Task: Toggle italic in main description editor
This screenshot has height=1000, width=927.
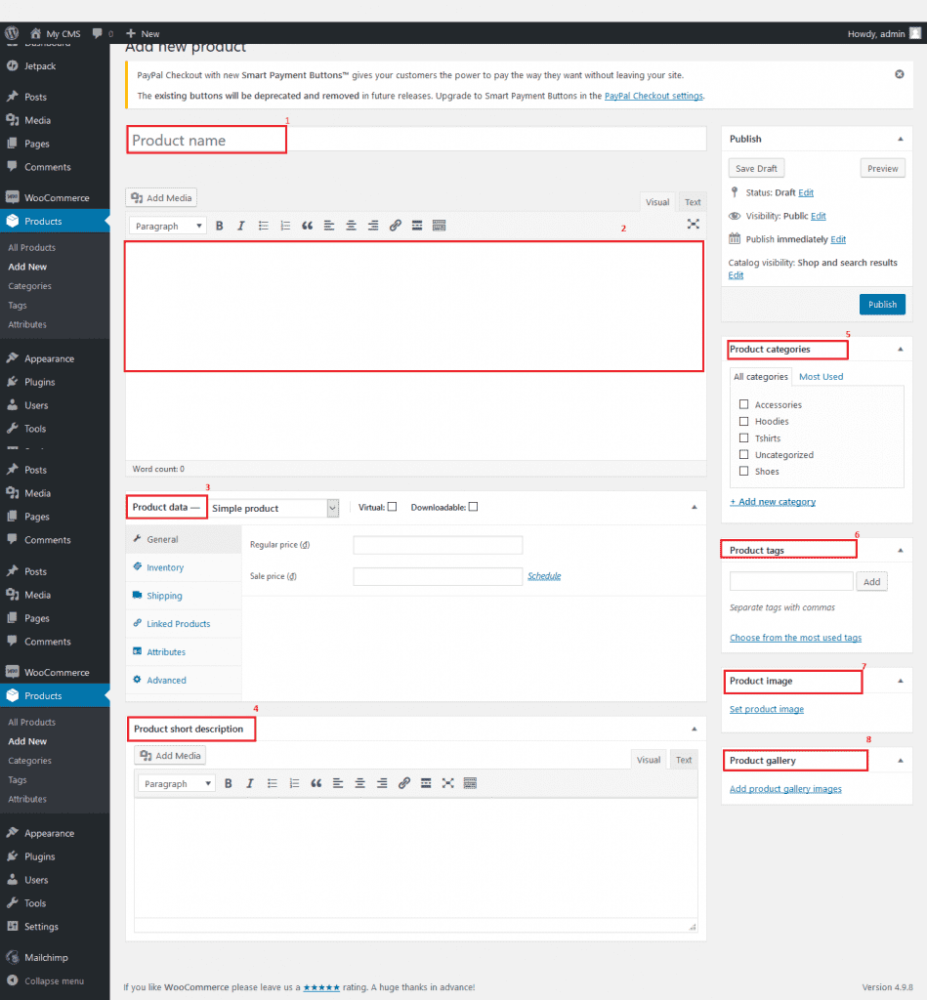Action: tap(241, 226)
